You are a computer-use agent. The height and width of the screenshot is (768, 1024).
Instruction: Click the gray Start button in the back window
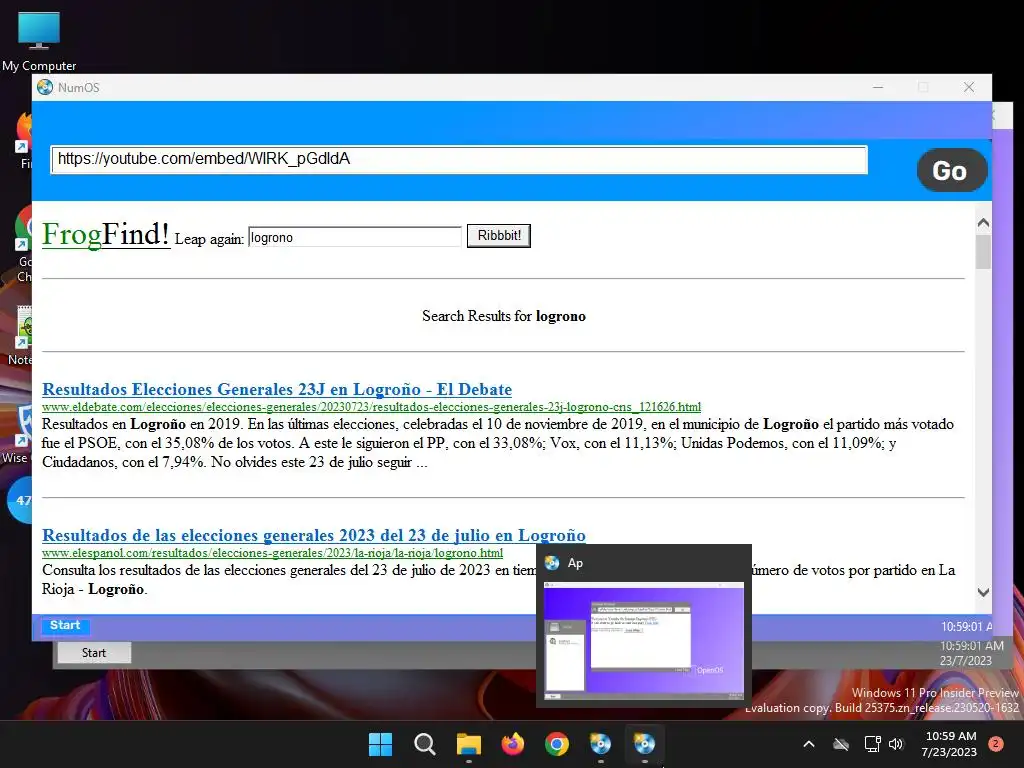coord(94,652)
